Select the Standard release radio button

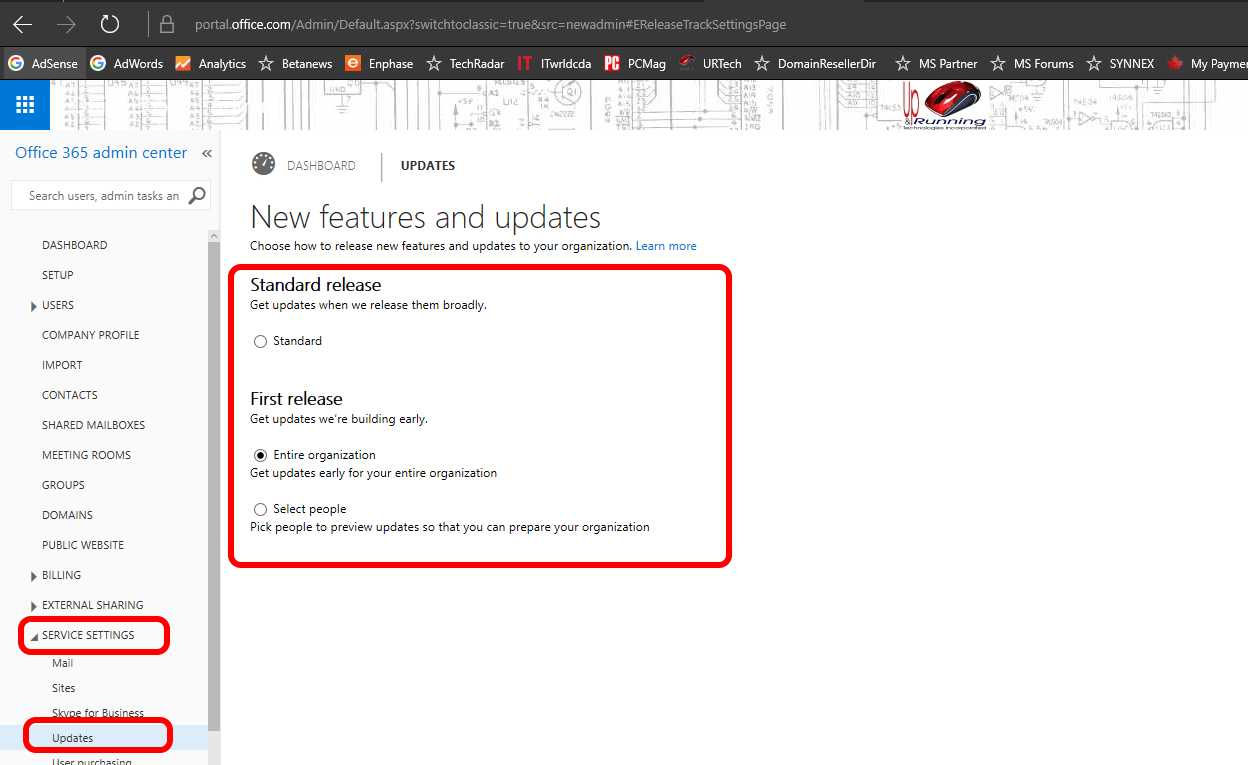(261, 342)
